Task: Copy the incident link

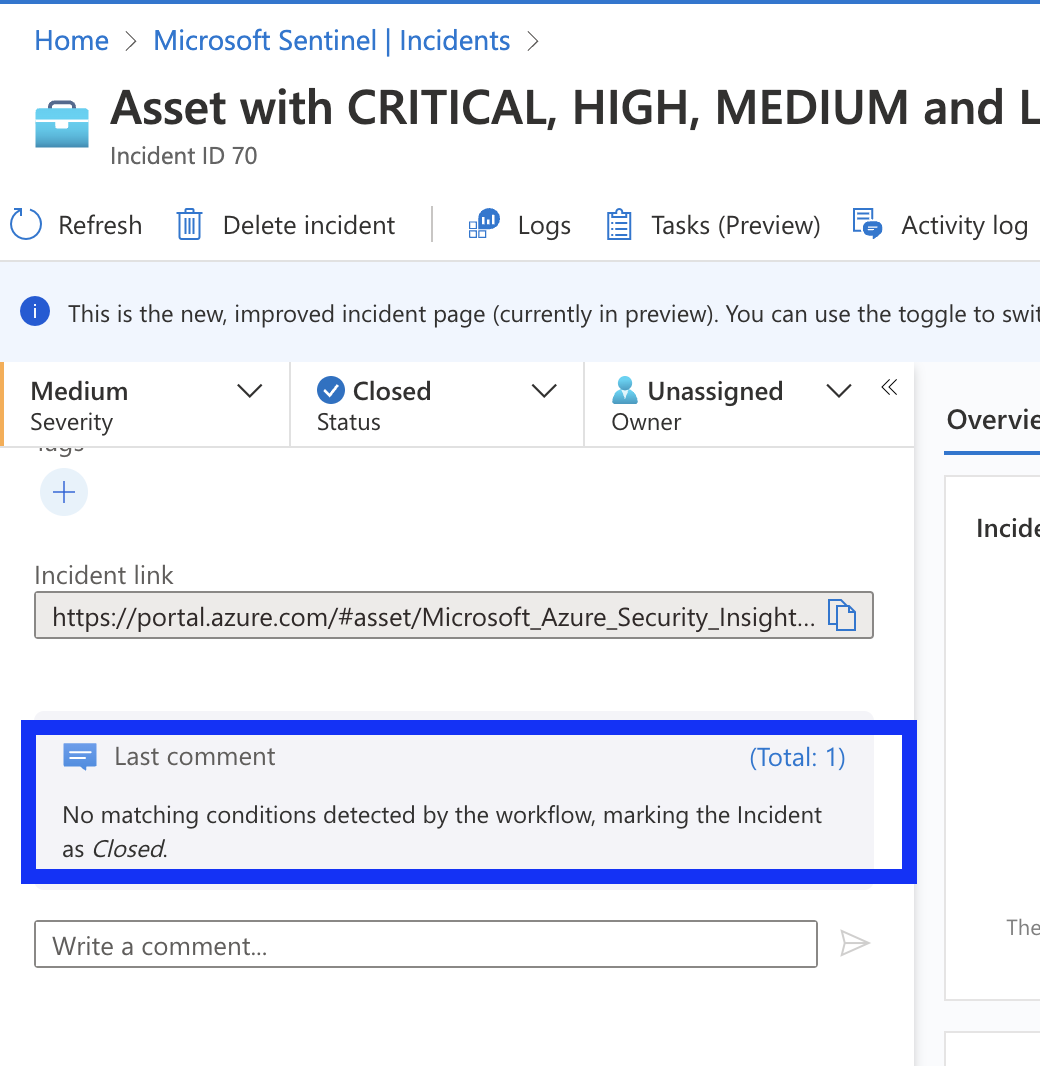Action: click(842, 615)
